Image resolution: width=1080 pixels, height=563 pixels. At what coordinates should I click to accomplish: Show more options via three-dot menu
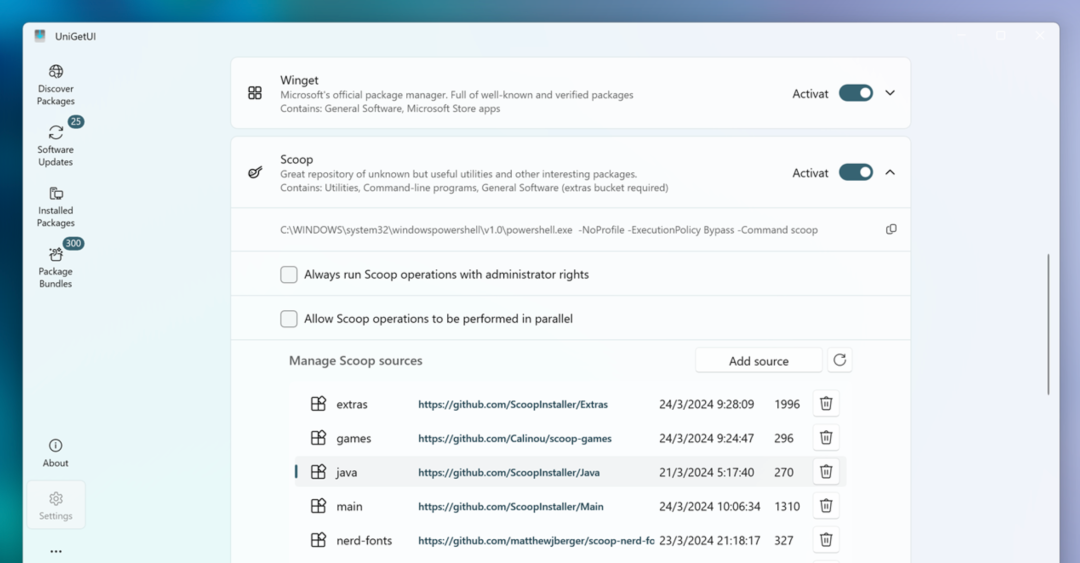click(56, 551)
